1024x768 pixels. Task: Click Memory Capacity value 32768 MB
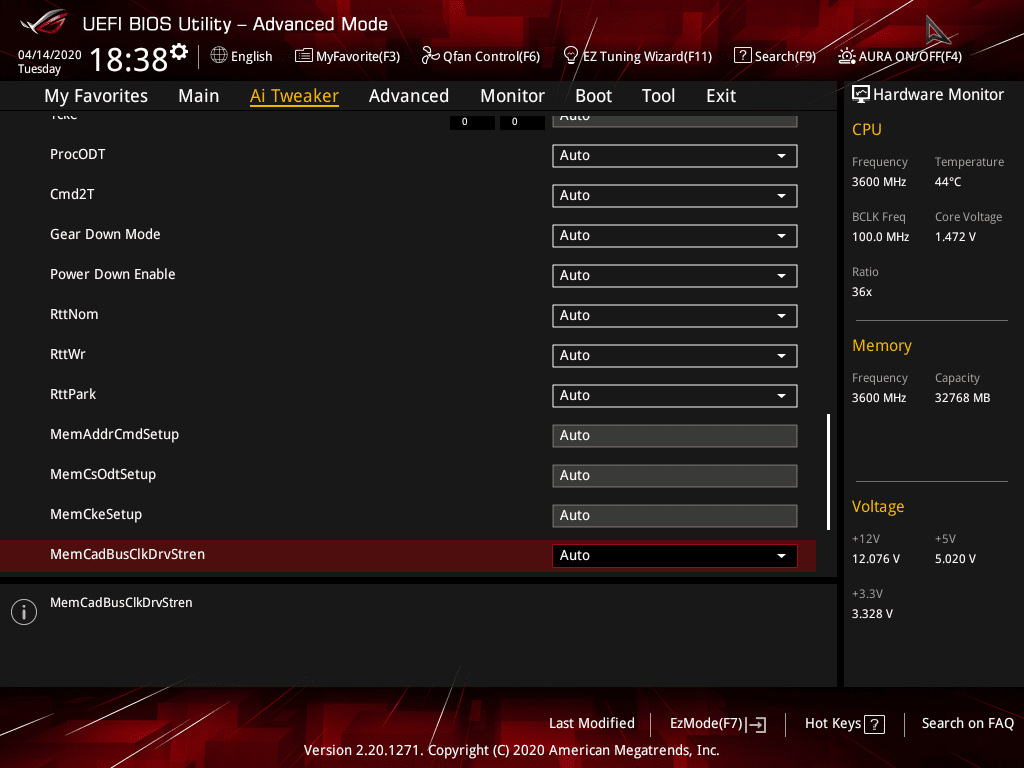click(962, 398)
